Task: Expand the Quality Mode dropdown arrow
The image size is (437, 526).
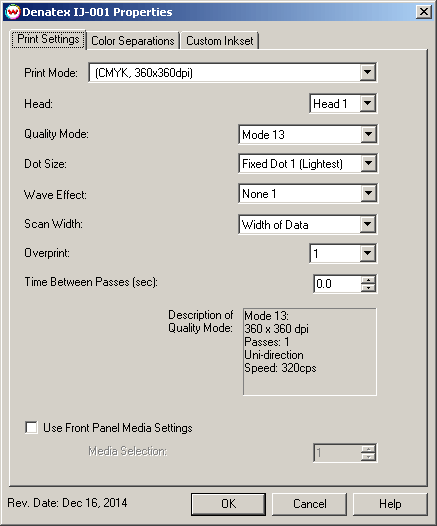Action: pos(368,134)
